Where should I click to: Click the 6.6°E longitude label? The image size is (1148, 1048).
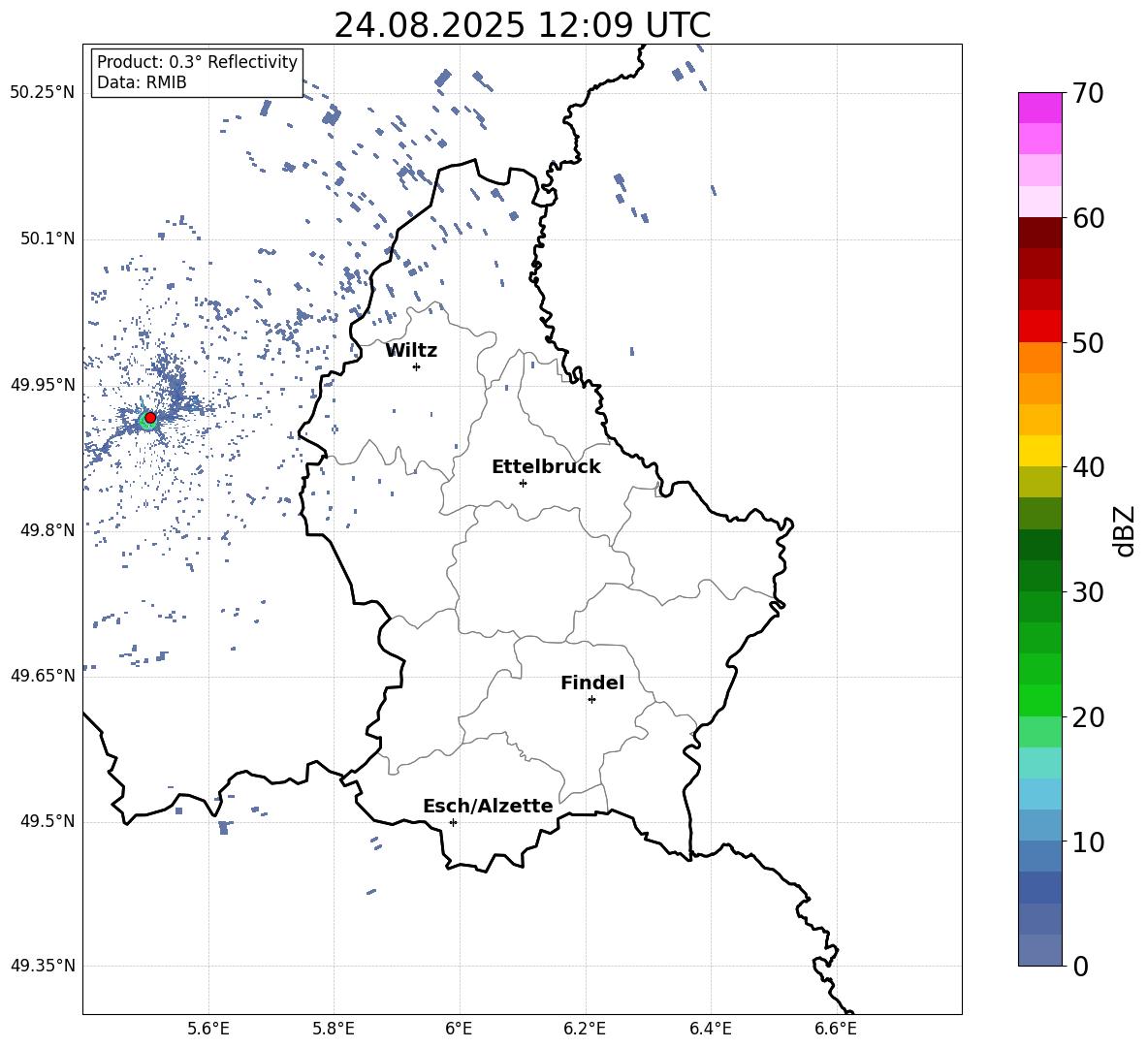point(836,1029)
